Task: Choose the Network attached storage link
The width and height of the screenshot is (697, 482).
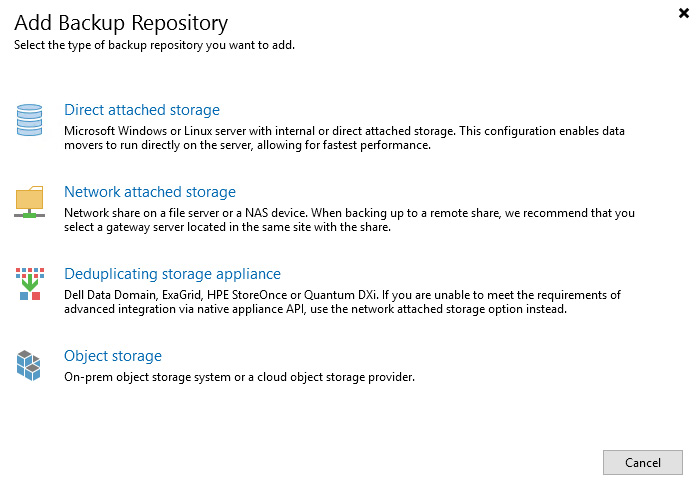Action: 150,192
